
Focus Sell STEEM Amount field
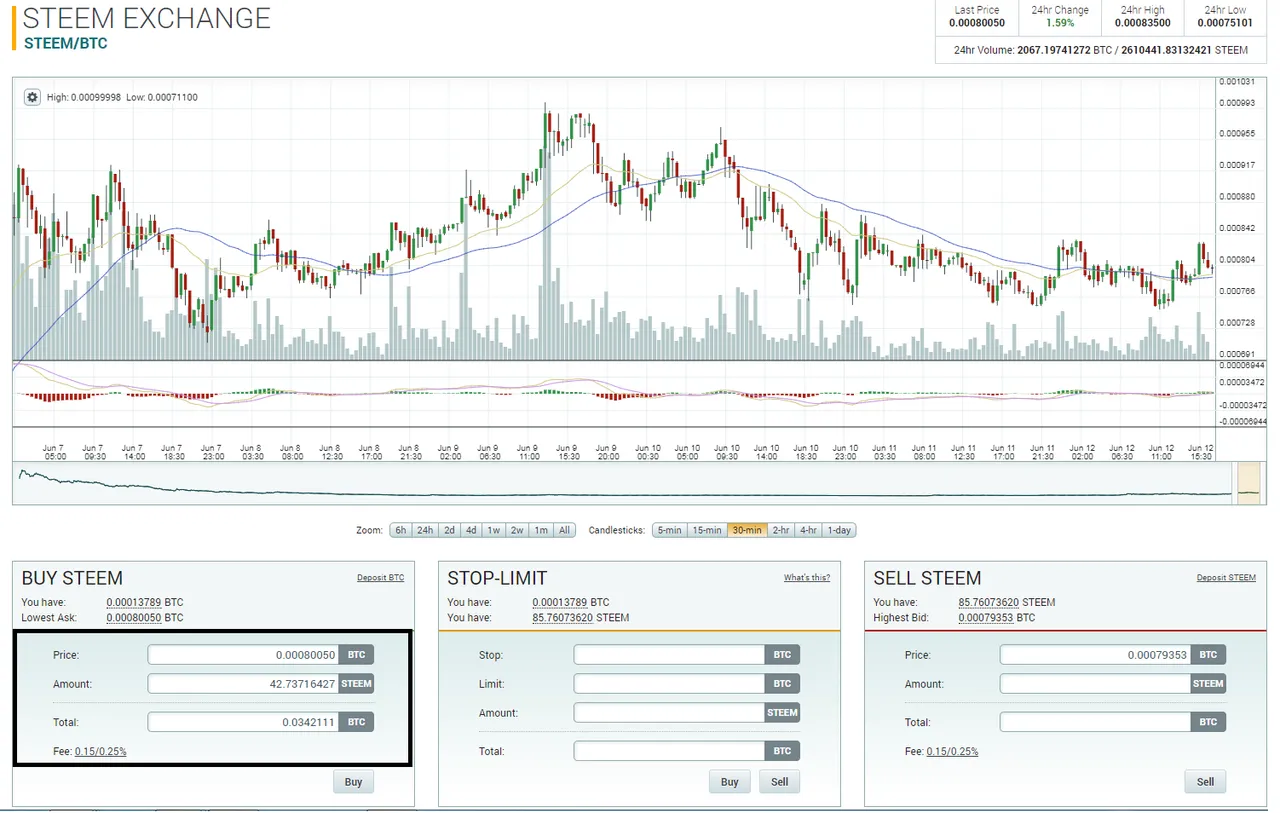click(1095, 684)
